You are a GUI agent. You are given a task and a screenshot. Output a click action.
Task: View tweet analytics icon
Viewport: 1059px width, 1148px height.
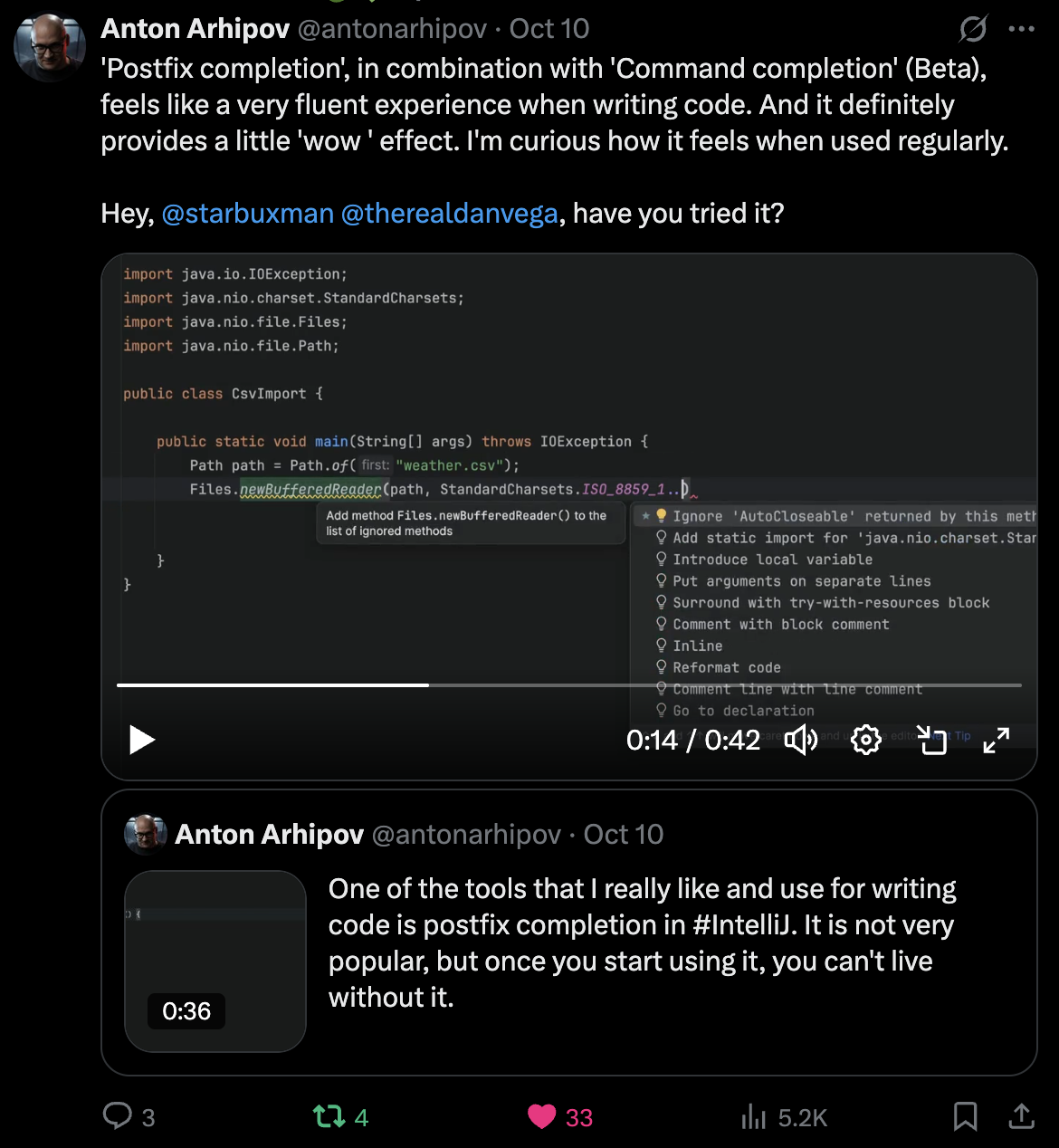(753, 1116)
